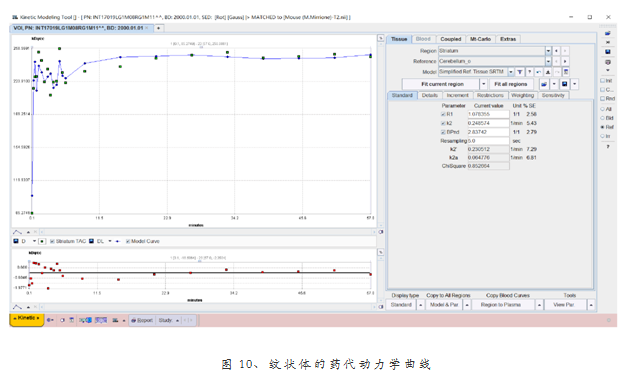Switch to the Tissue tab

[x=399, y=39]
